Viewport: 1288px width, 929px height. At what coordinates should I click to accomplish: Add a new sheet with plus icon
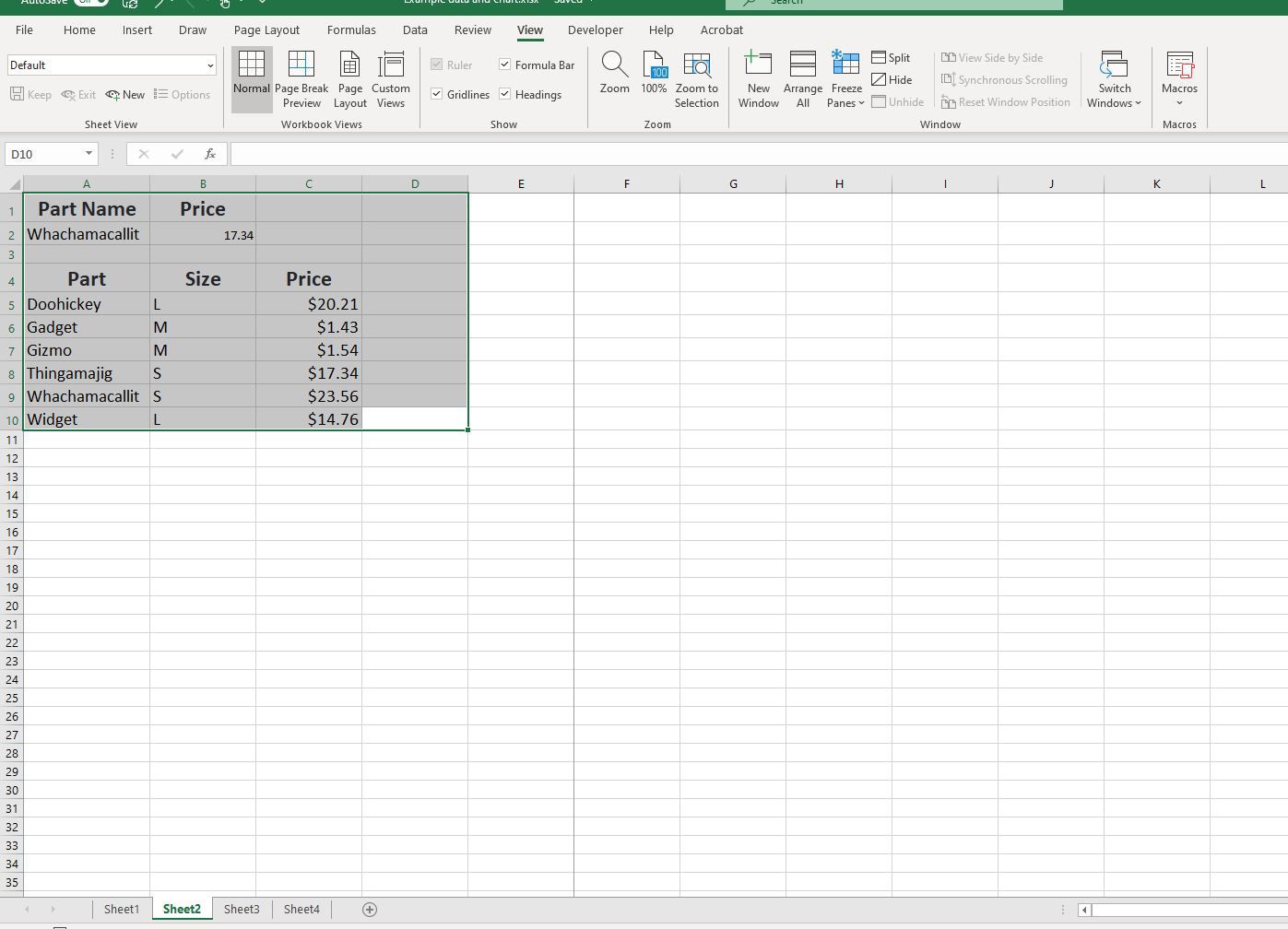click(370, 910)
